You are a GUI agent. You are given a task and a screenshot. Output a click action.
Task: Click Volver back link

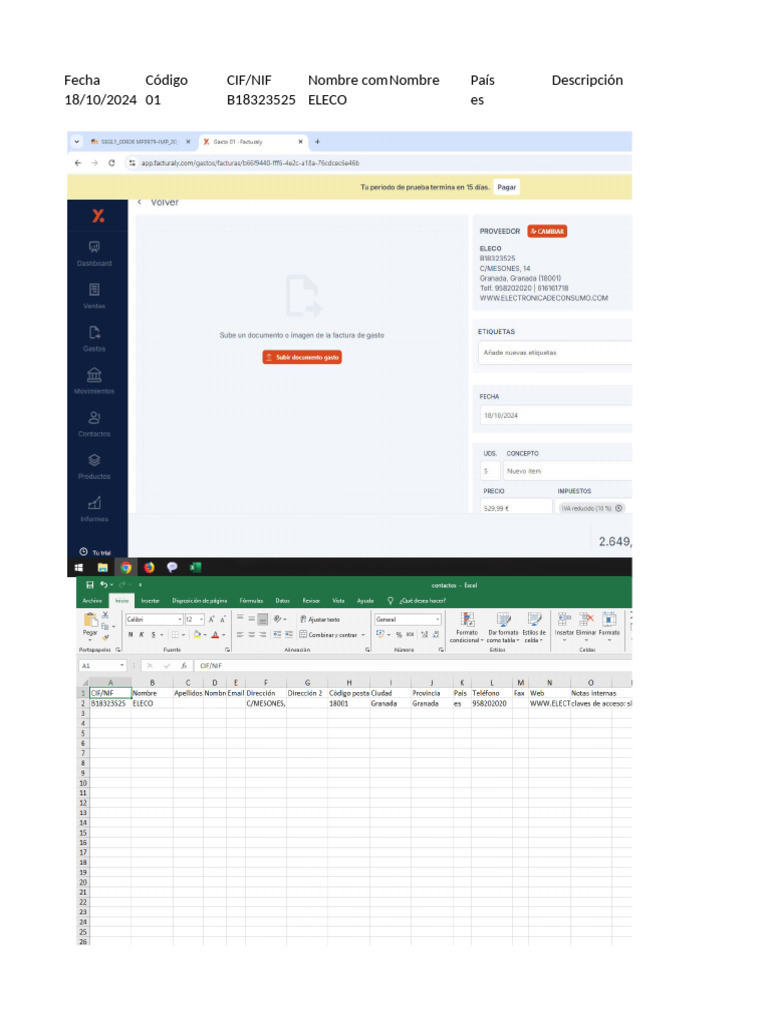(159, 202)
